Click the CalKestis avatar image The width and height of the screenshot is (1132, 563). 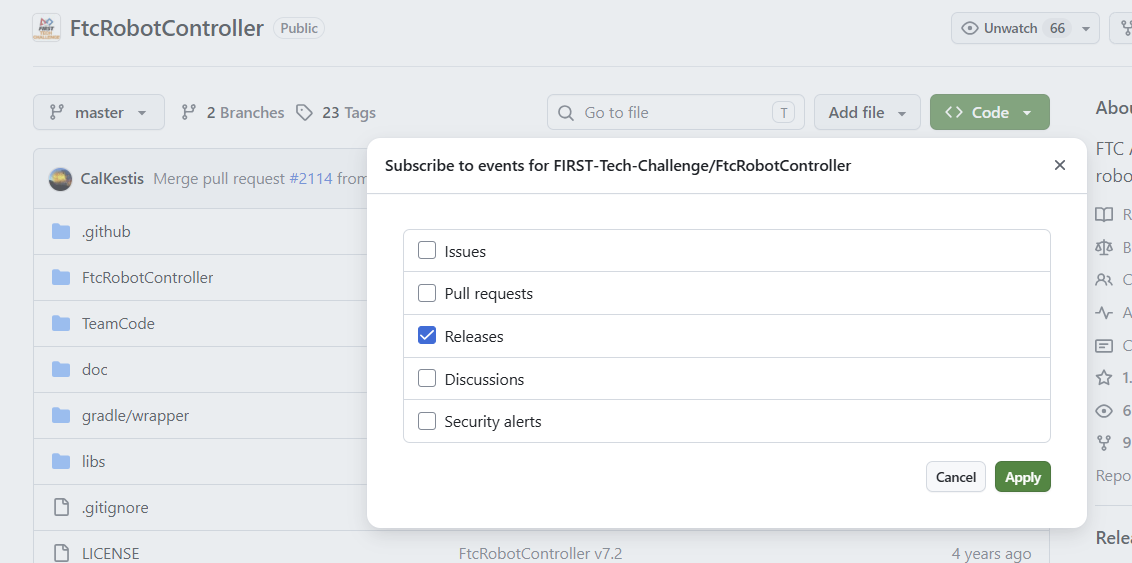click(60, 179)
